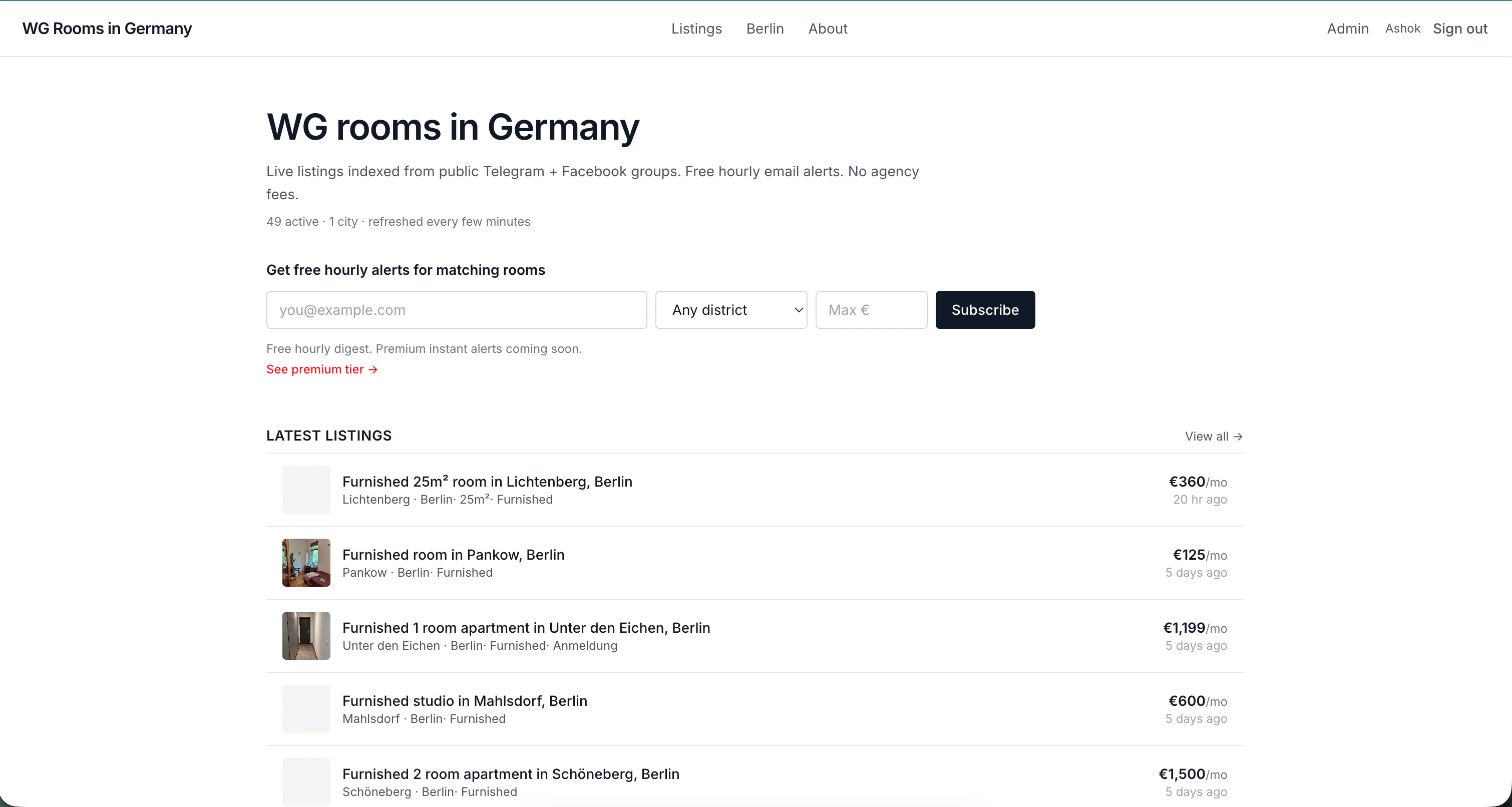Open the Schöneberg 2 room apartment listing
Viewport: 1512px width, 807px height.
511,773
